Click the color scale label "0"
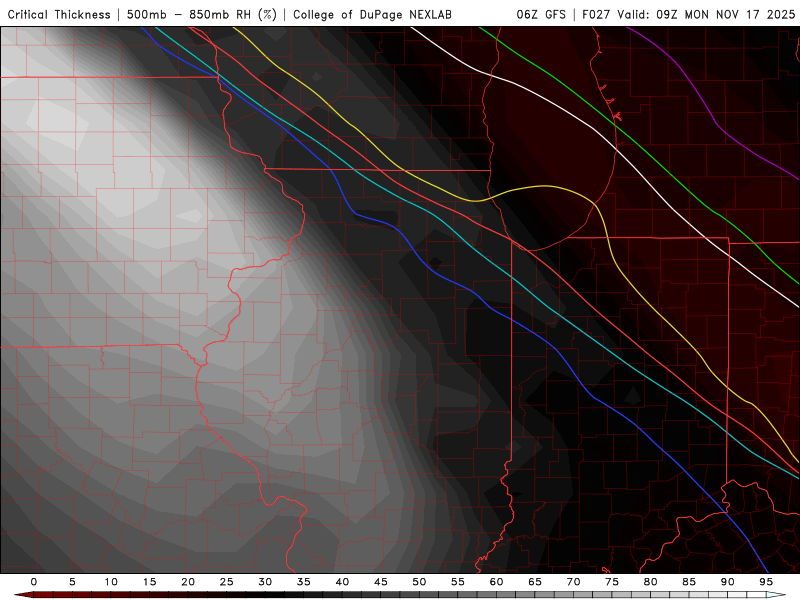The image size is (800, 600). [34, 582]
